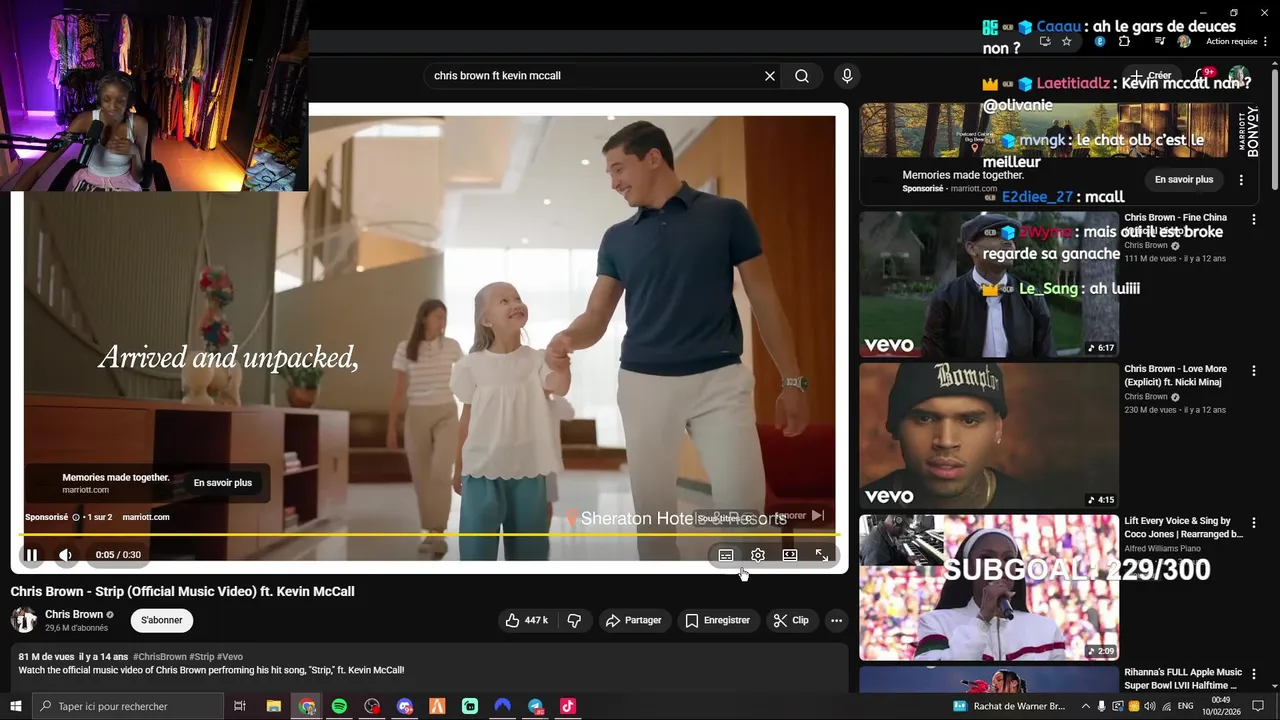Open Chris Brown channel avatar
This screenshot has width=1280, height=720.
coord(24,620)
